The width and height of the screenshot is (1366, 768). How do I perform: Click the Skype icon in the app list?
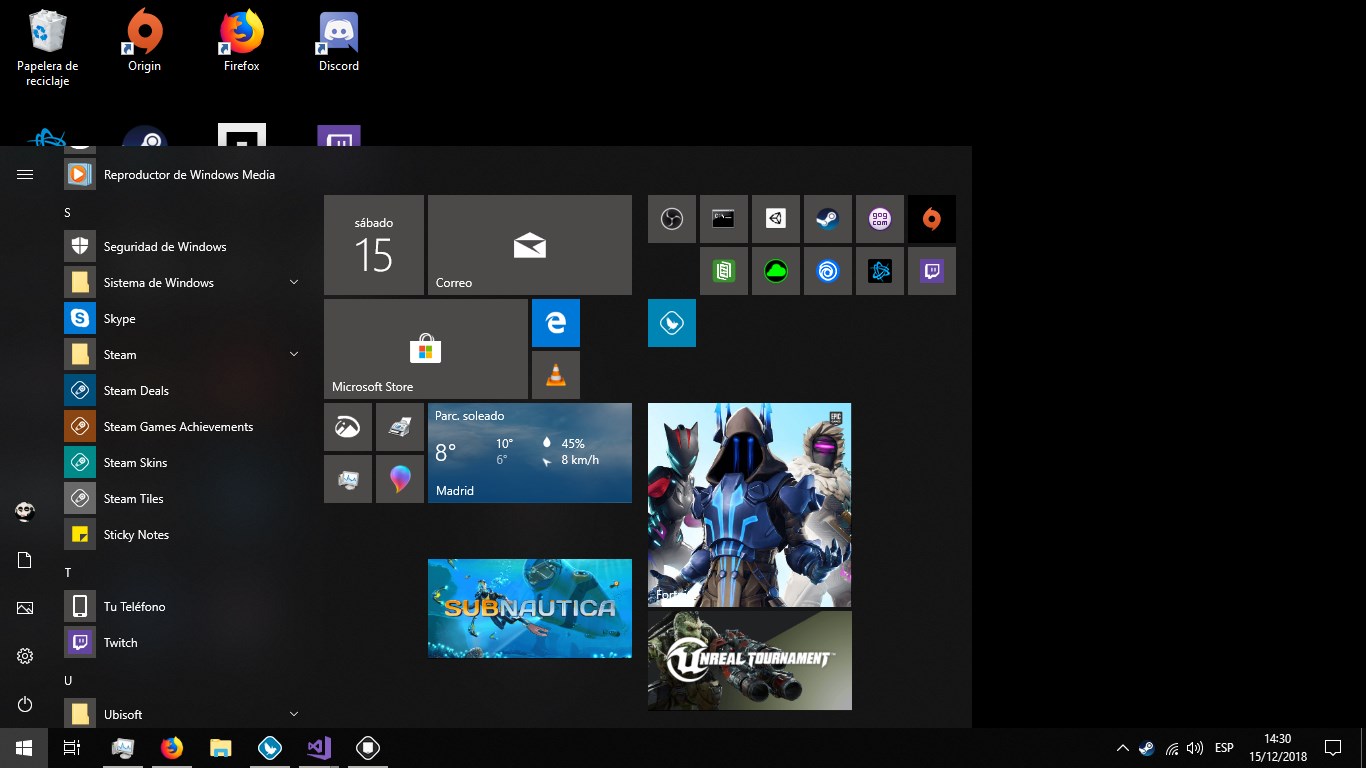80,319
